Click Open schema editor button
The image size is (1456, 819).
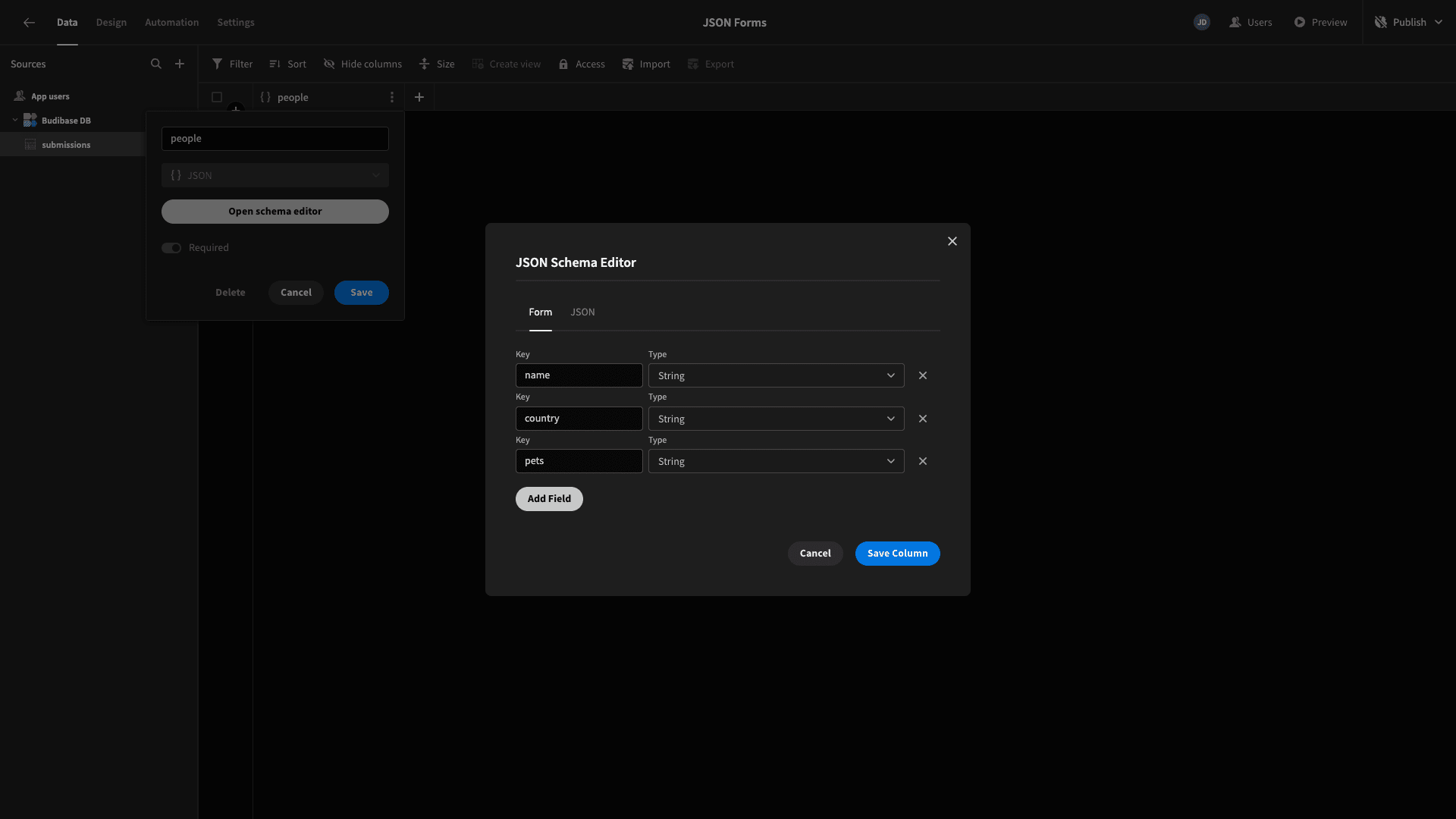[x=275, y=212]
